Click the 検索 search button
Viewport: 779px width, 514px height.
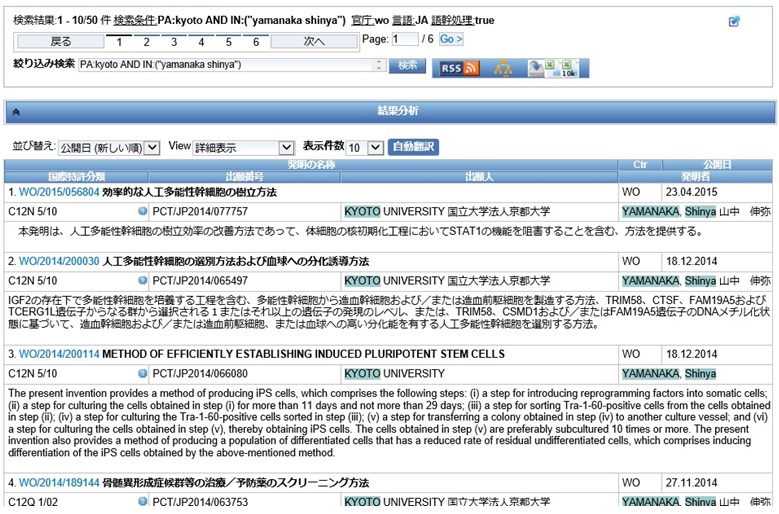(407, 65)
